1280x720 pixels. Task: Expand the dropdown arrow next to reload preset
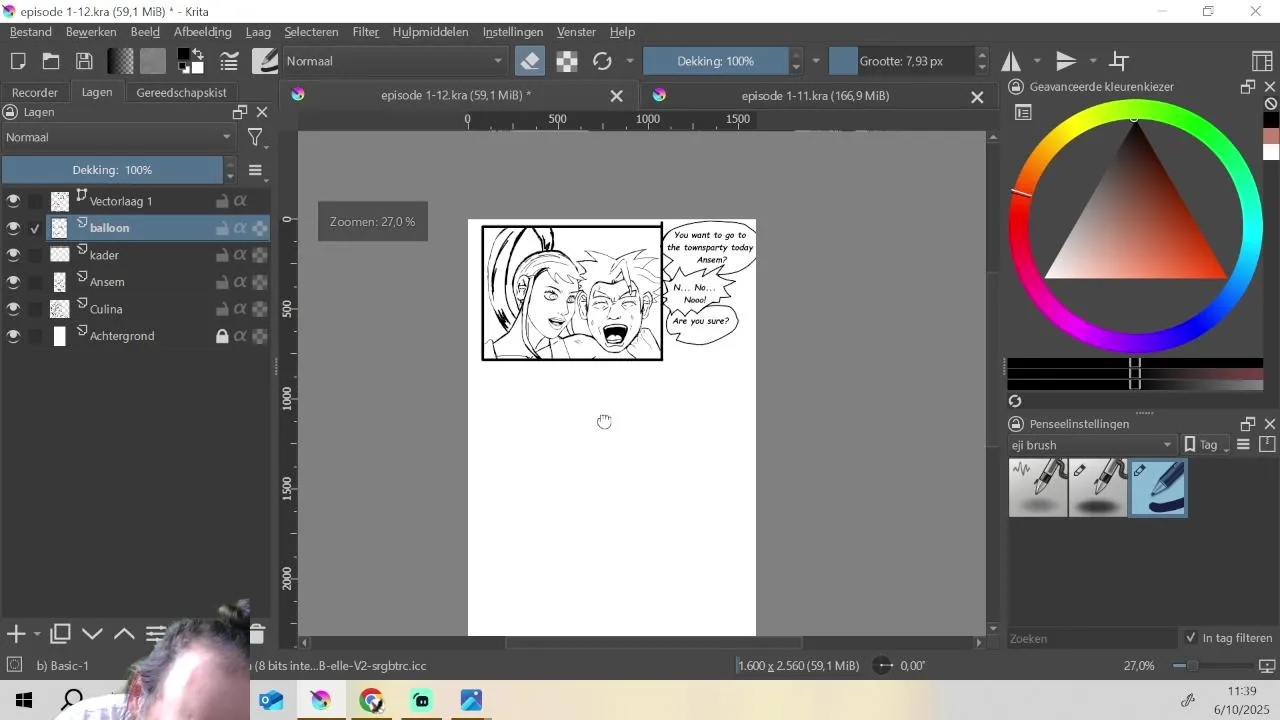pos(630,61)
